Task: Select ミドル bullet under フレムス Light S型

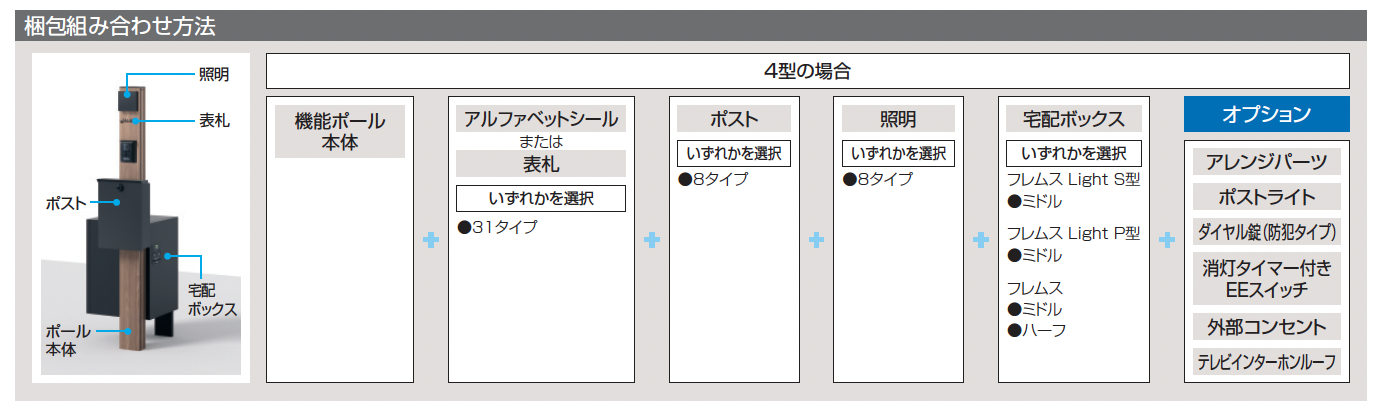Action: point(1034,201)
